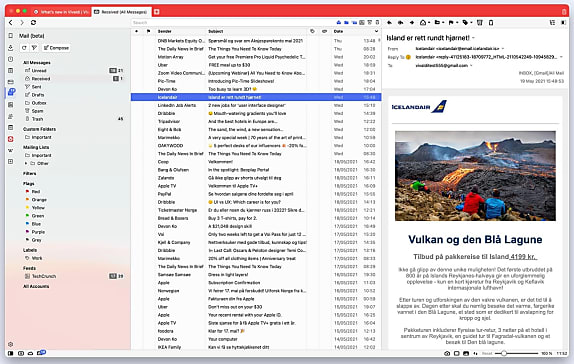Viewport: 574px width, 364px height.
Task: Toggle the show mailing lists filter
Action: pyautogui.click(x=354, y=23)
